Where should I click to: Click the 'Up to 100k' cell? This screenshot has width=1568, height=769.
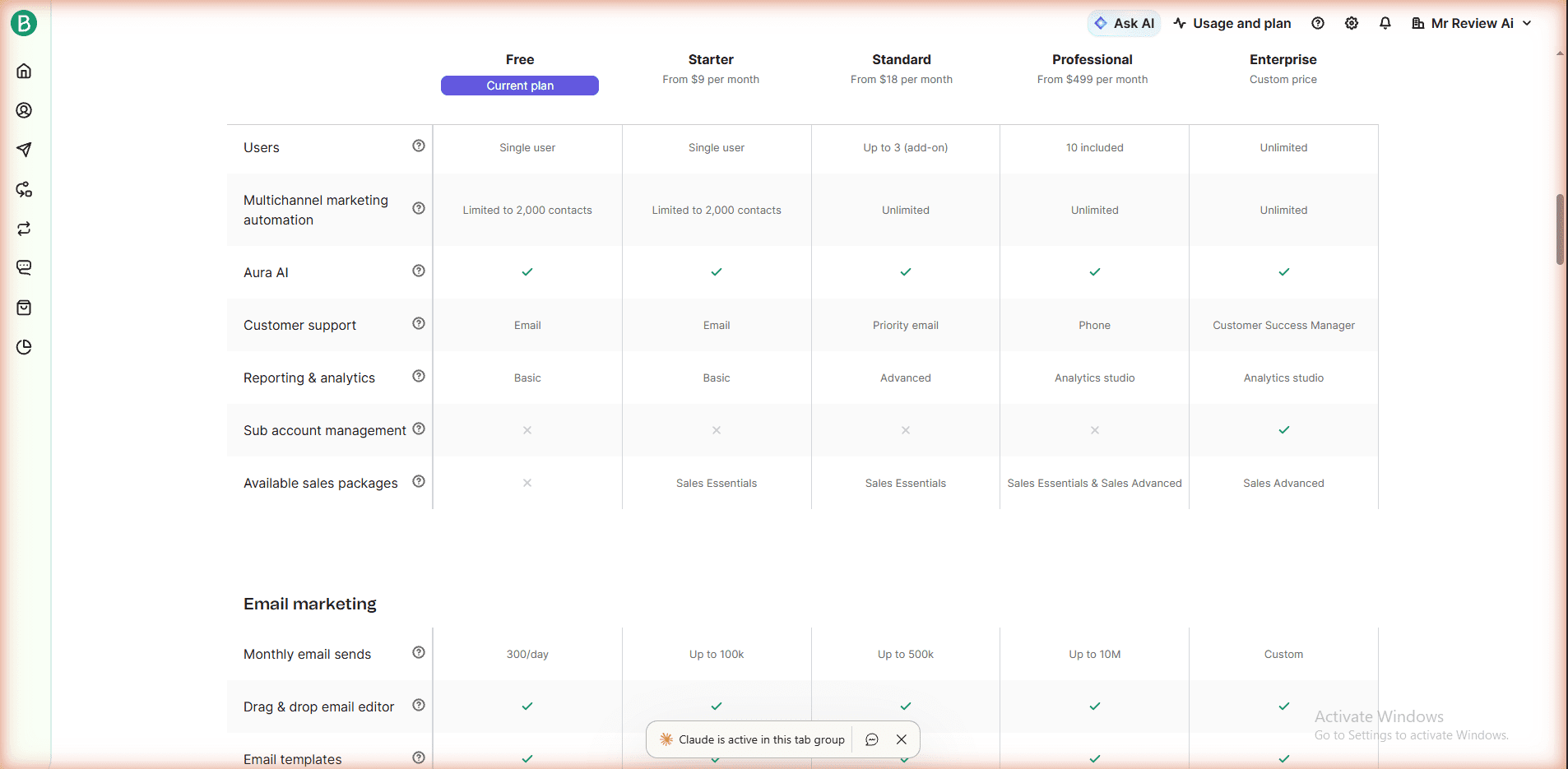point(717,655)
